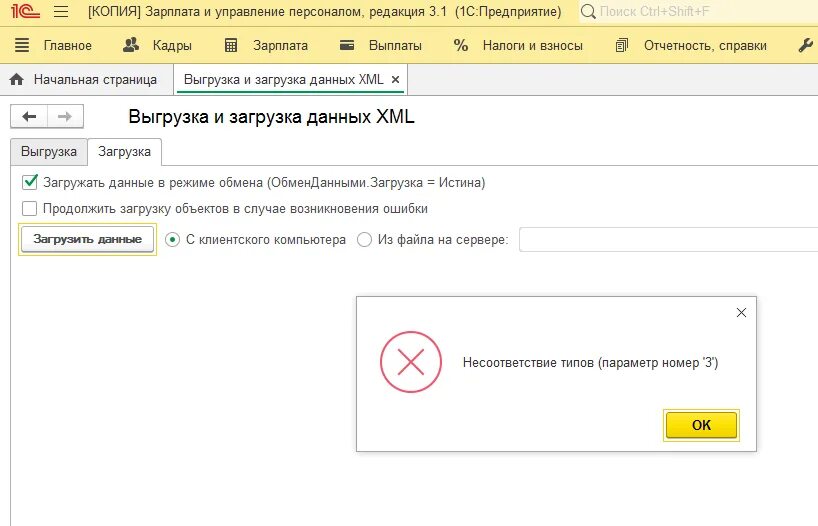Image resolution: width=818 pixels, height=526 pixels.
Task: Confirm the error dialog with OK
Action: coord(701,425)
